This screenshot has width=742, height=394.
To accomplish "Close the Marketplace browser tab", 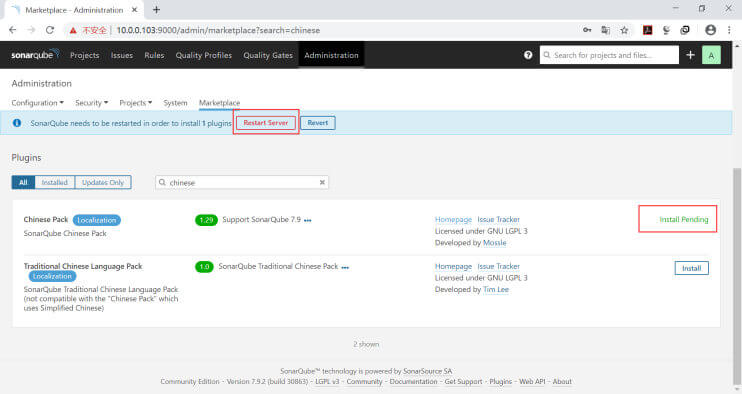I will click(x=134, y=9).
